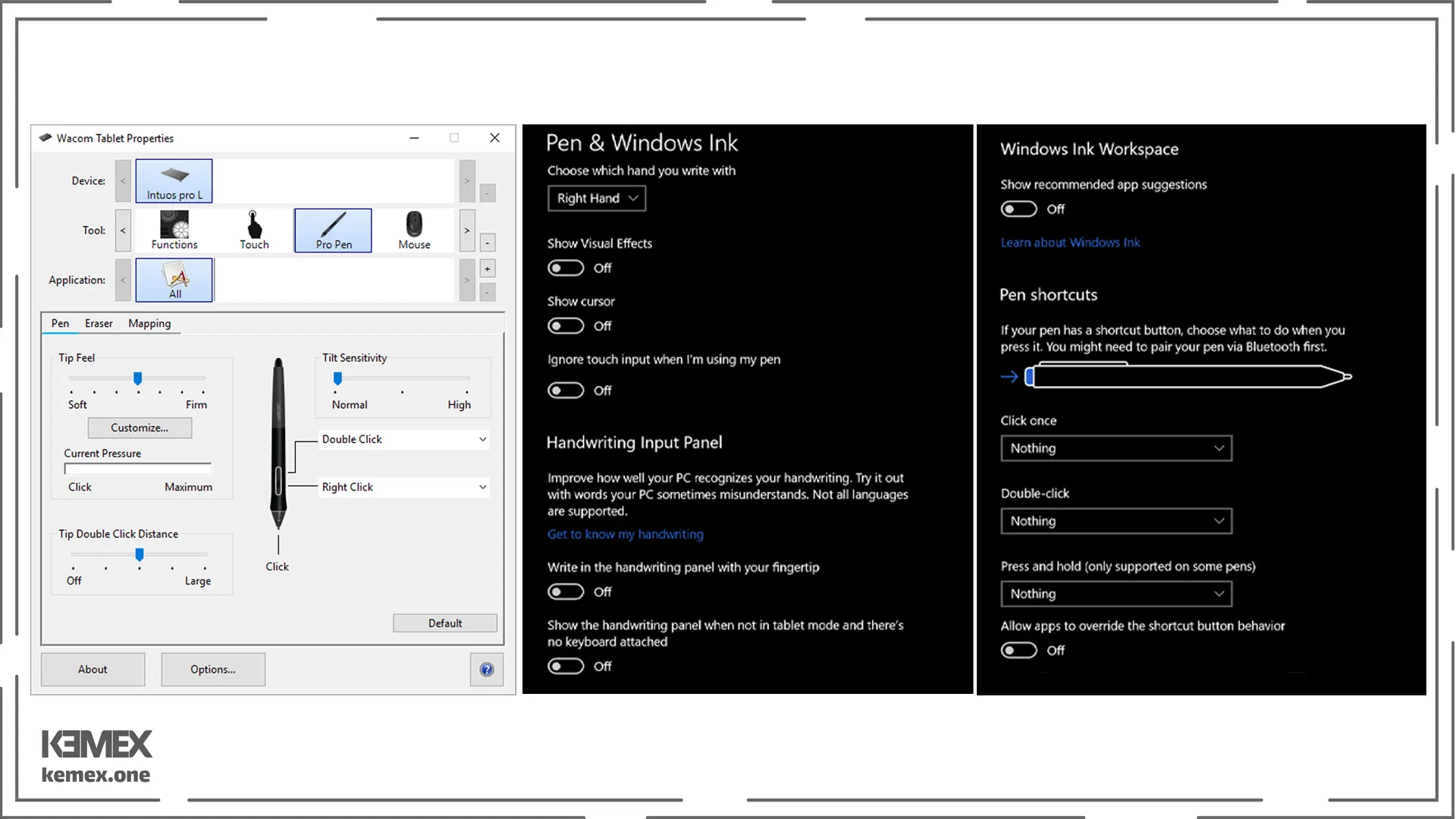Open the Right Click pen button dropdown
Screen dimensions: 1456x819
click(x=404, y=488)
